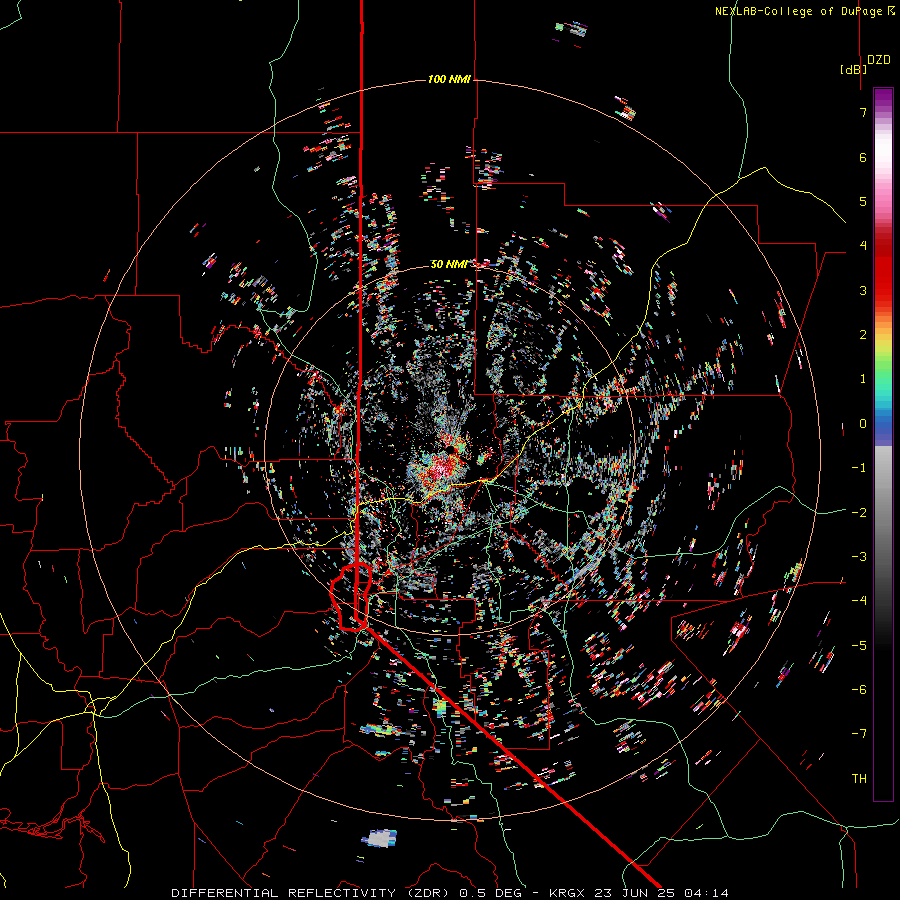Click the 7 dB scale label
Screen dimensions: 900x900
click(x=863, y=112)
